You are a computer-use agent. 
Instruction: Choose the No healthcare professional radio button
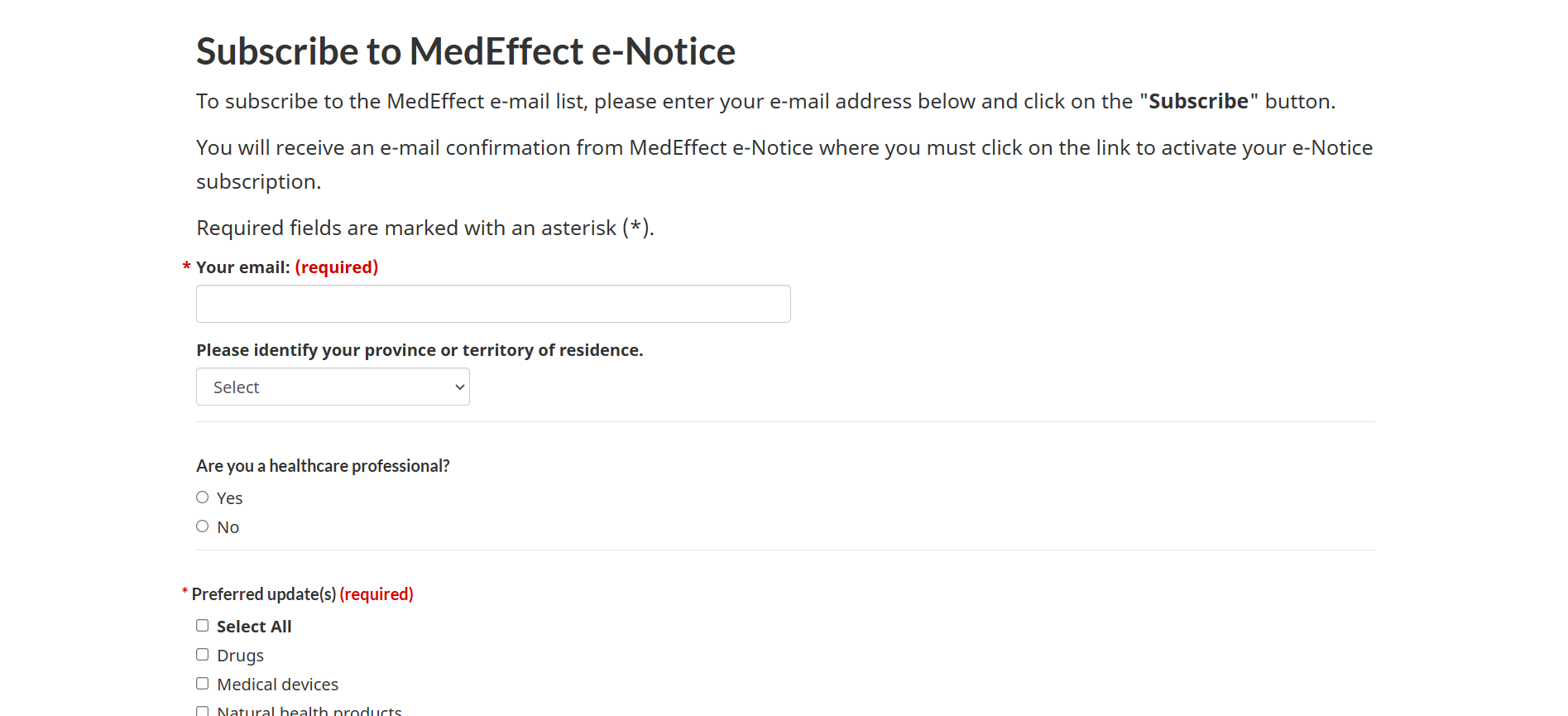point(203,526)
